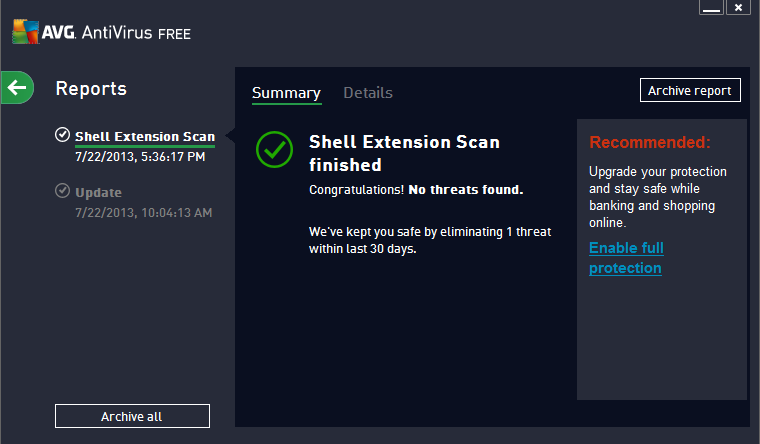Click the checkmark icon beside Update report
760x444 pixels.
(62, 191)
